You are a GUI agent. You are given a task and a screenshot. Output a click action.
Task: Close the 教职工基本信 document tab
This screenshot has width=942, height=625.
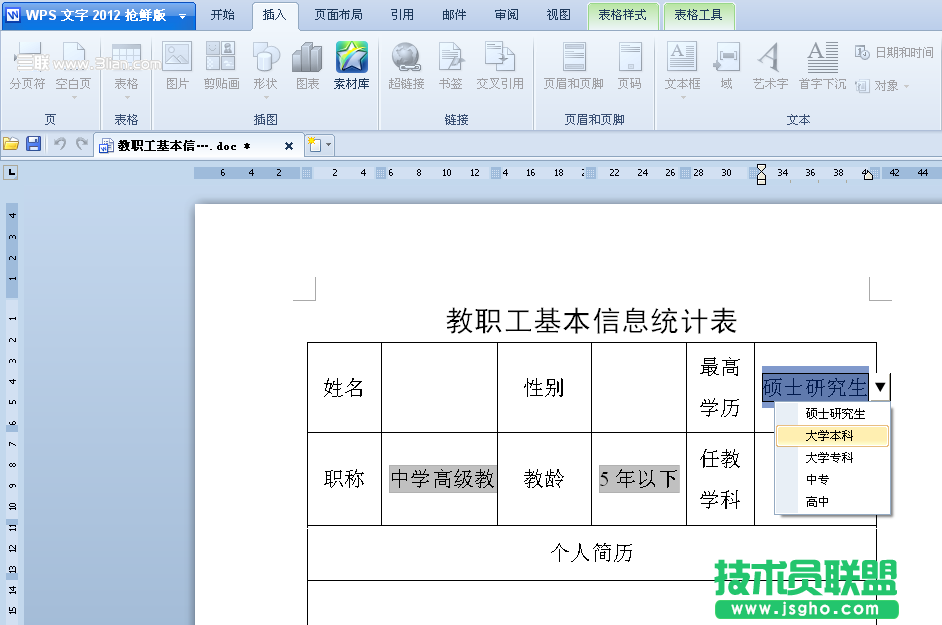pos(289,146)
